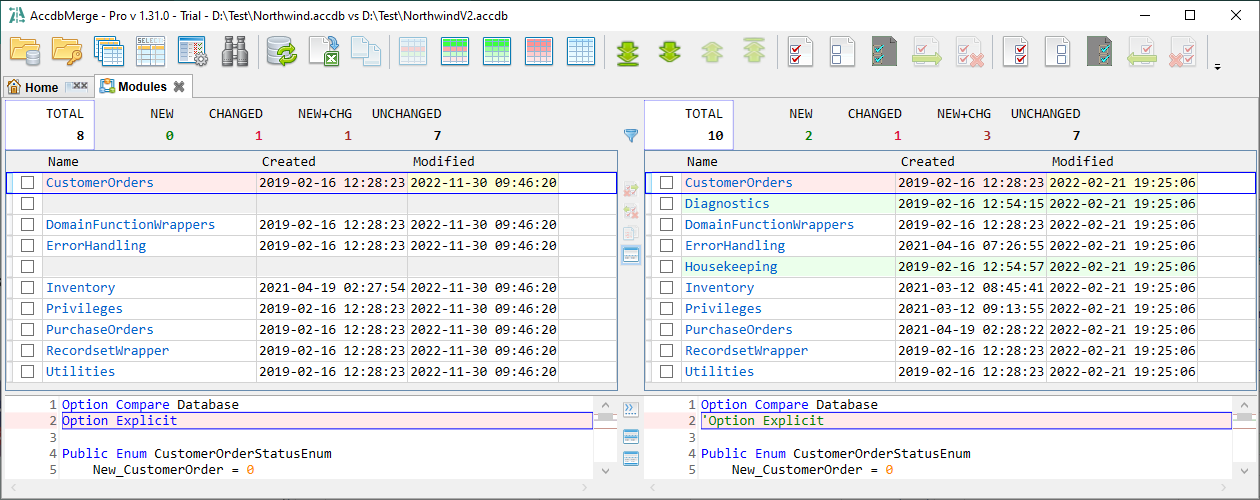Show only left-side CHANGED modules

click(x=235, y=124)
